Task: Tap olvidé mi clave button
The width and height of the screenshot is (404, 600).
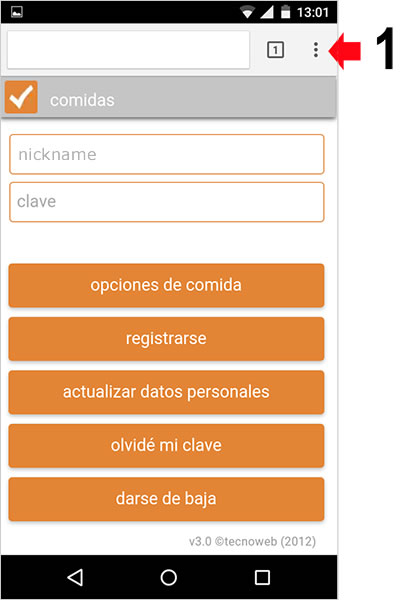Action: [166, 446]
